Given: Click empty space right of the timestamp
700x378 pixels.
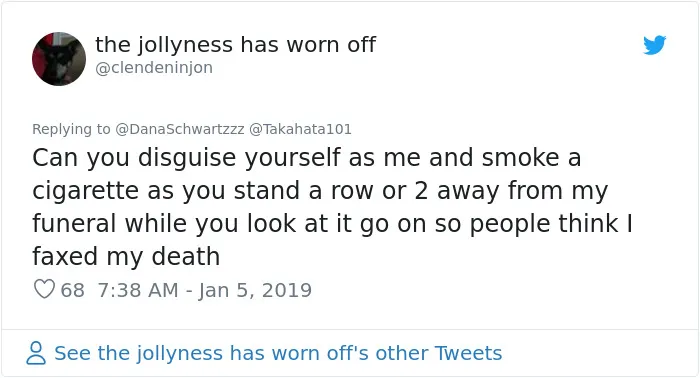Looking at the screenshot, I should pos(491,290).
